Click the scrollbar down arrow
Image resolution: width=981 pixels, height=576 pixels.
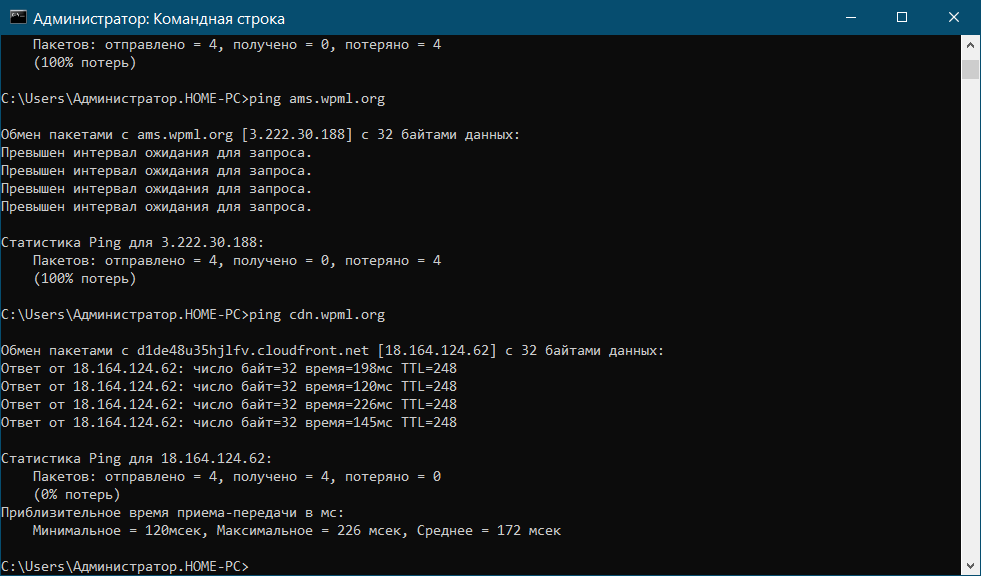[x=970, y=565]
